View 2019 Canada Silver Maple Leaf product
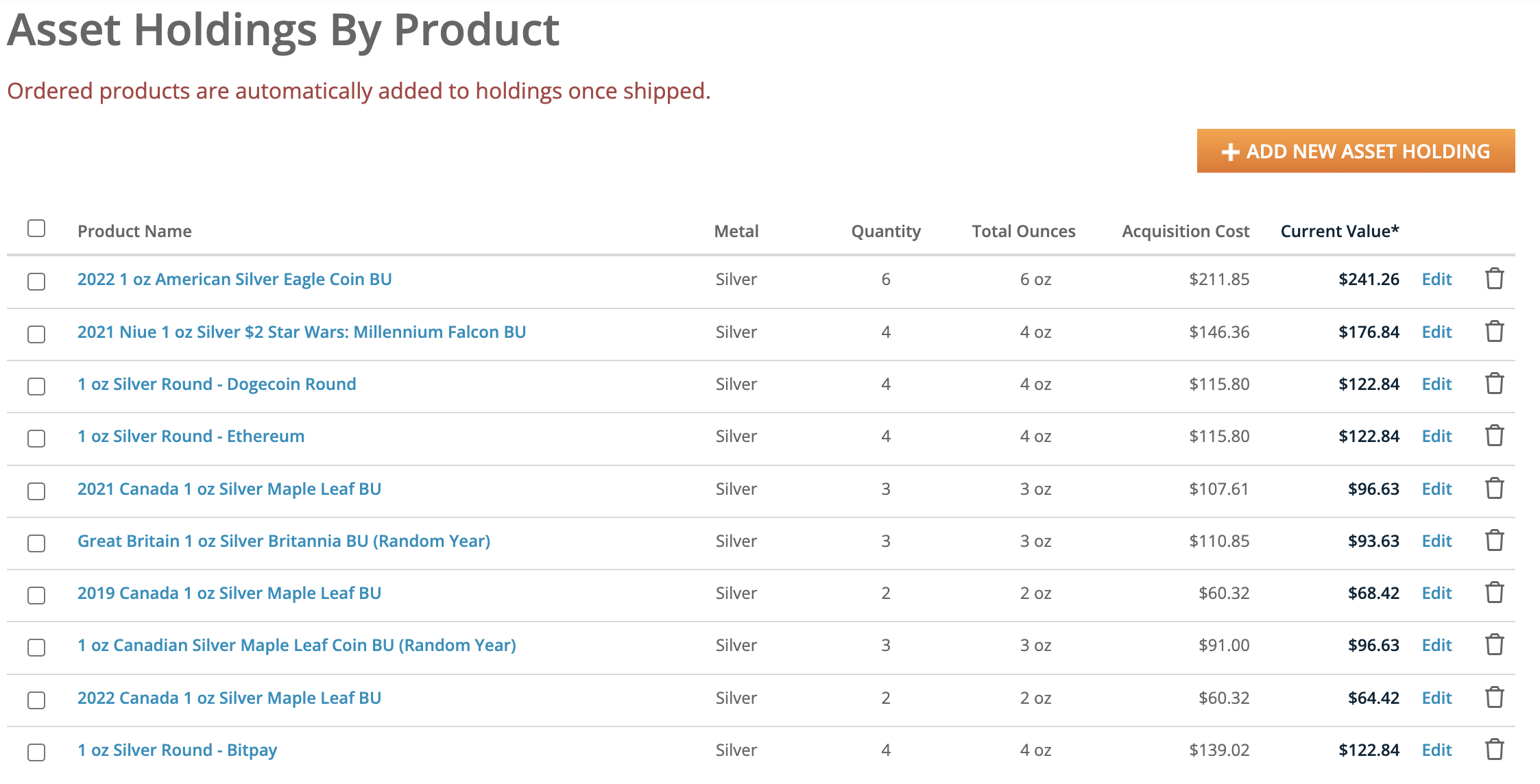The height and width of the screenshot is (784, 1540). point(229,593)
